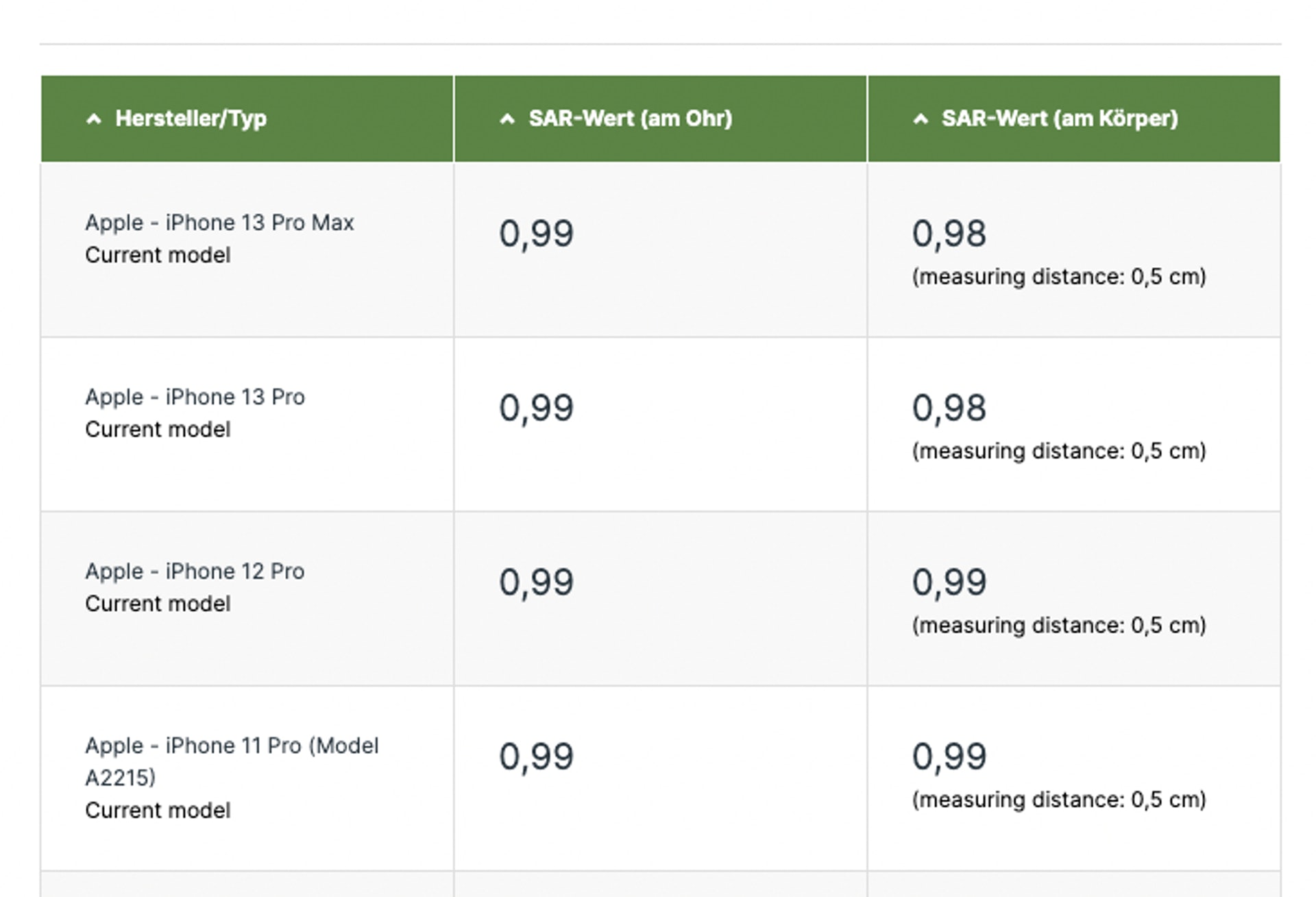Sort by SAR-Wert (am Ohr) column header
The height and width of the screenshot is (897, 1316).
631,119
